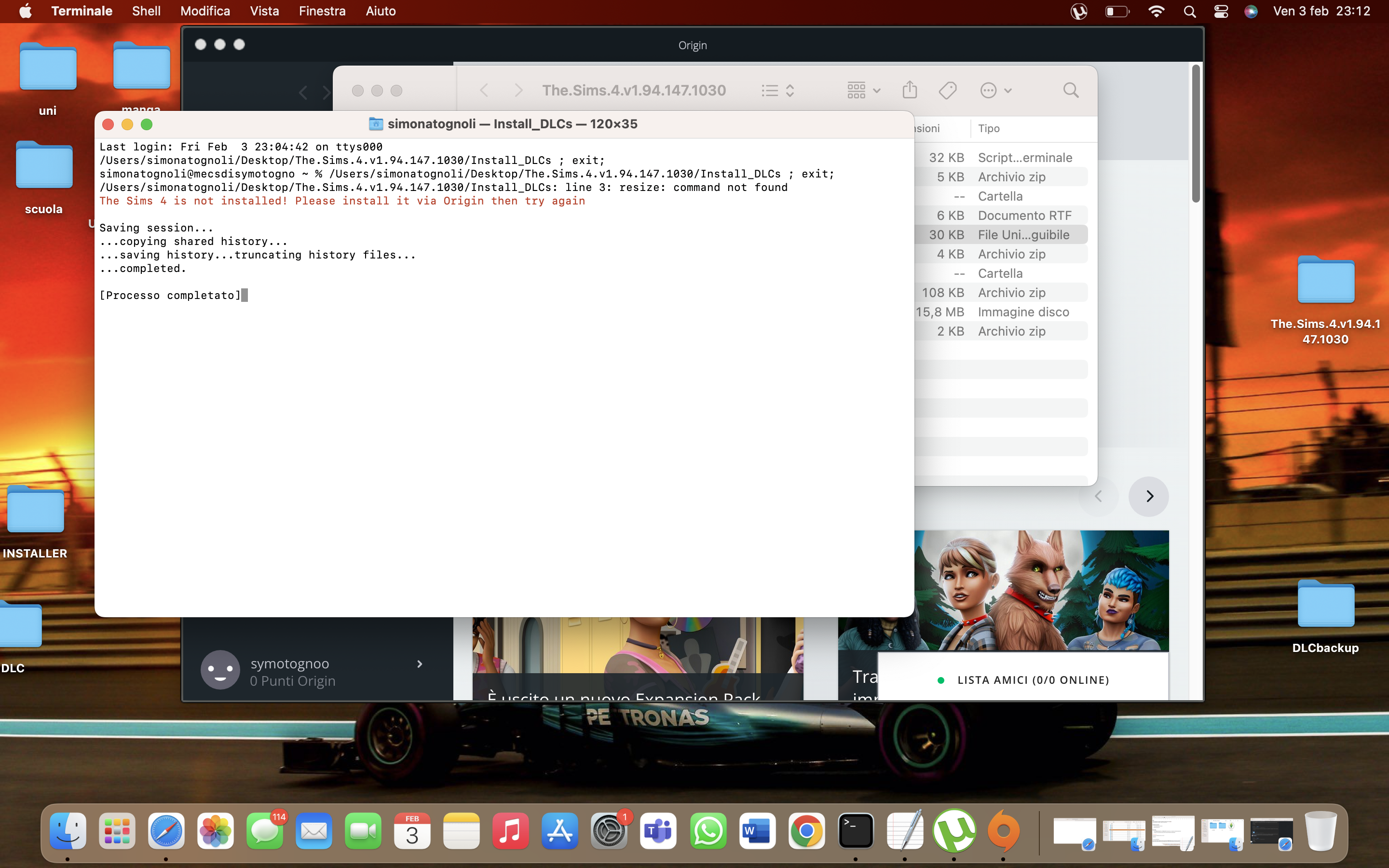
Task: Open the Finestra menu
Action: (323, 11)
